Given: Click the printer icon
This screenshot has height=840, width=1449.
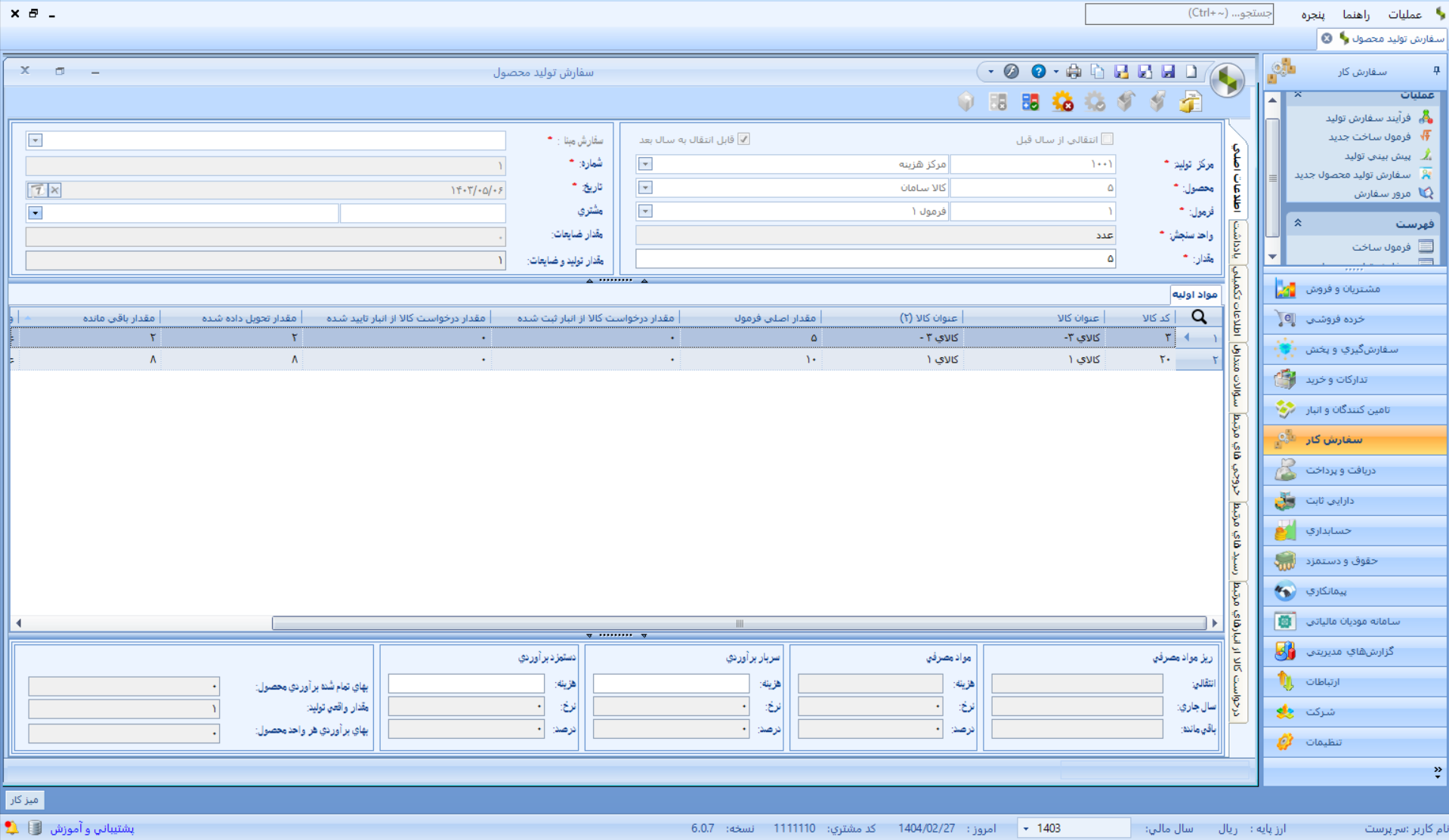Looking at the screenshot, I should pyautogui.click(x=1074, y=72).
